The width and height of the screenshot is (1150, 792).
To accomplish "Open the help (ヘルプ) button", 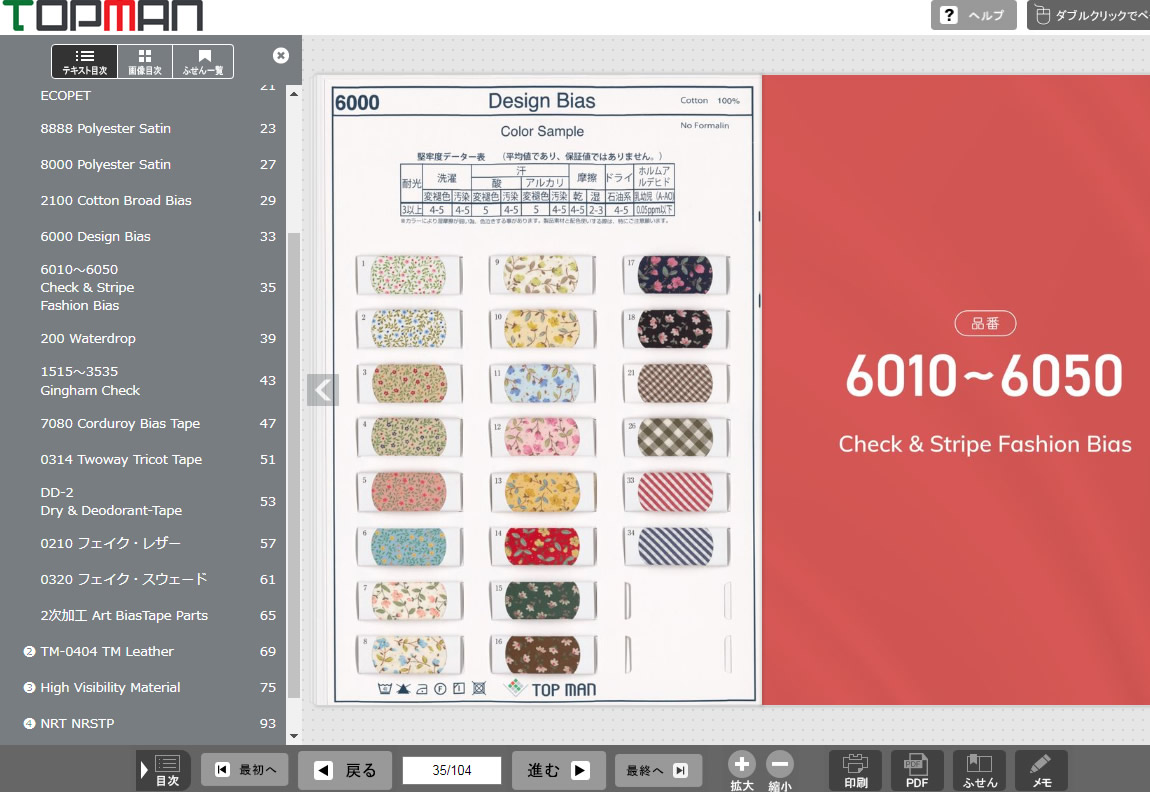I will (973, 15).
